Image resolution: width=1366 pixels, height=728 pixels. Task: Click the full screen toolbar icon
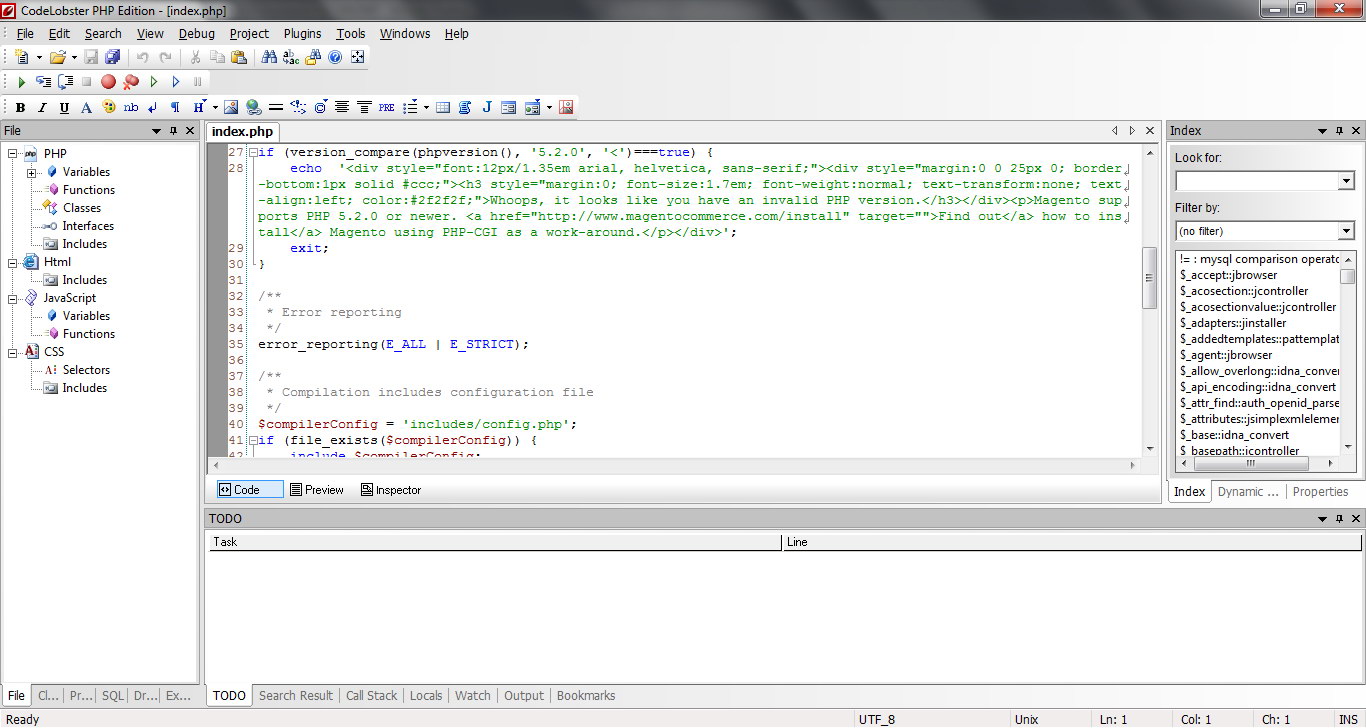pos(358,57)
